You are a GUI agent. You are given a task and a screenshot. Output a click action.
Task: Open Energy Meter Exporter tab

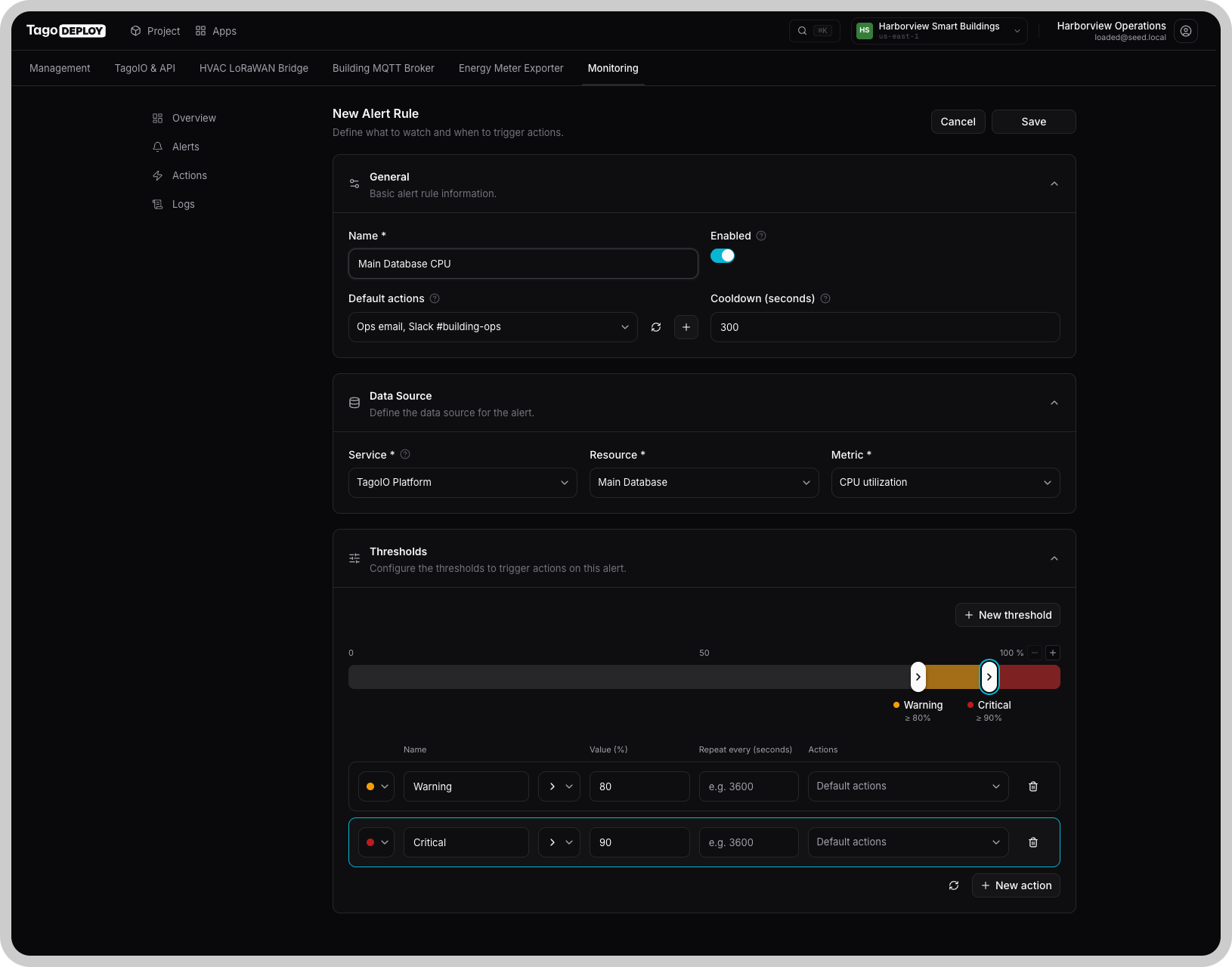coord(511,68)
